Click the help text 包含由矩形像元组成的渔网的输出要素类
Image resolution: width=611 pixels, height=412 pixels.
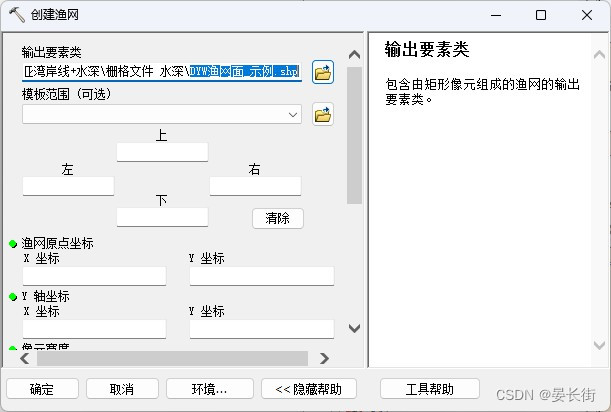pyautogui.click(x=482, y=92)
